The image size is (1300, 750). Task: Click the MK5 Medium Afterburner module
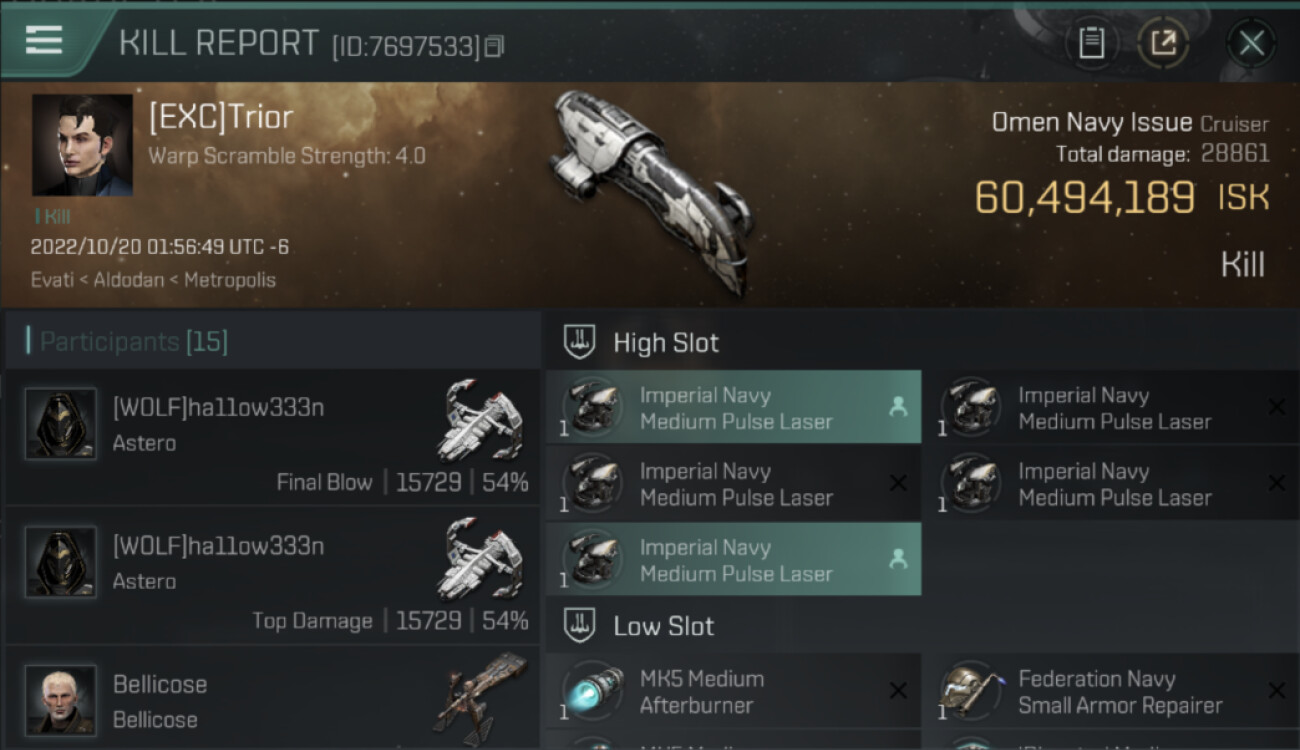[x=733, y=692]
